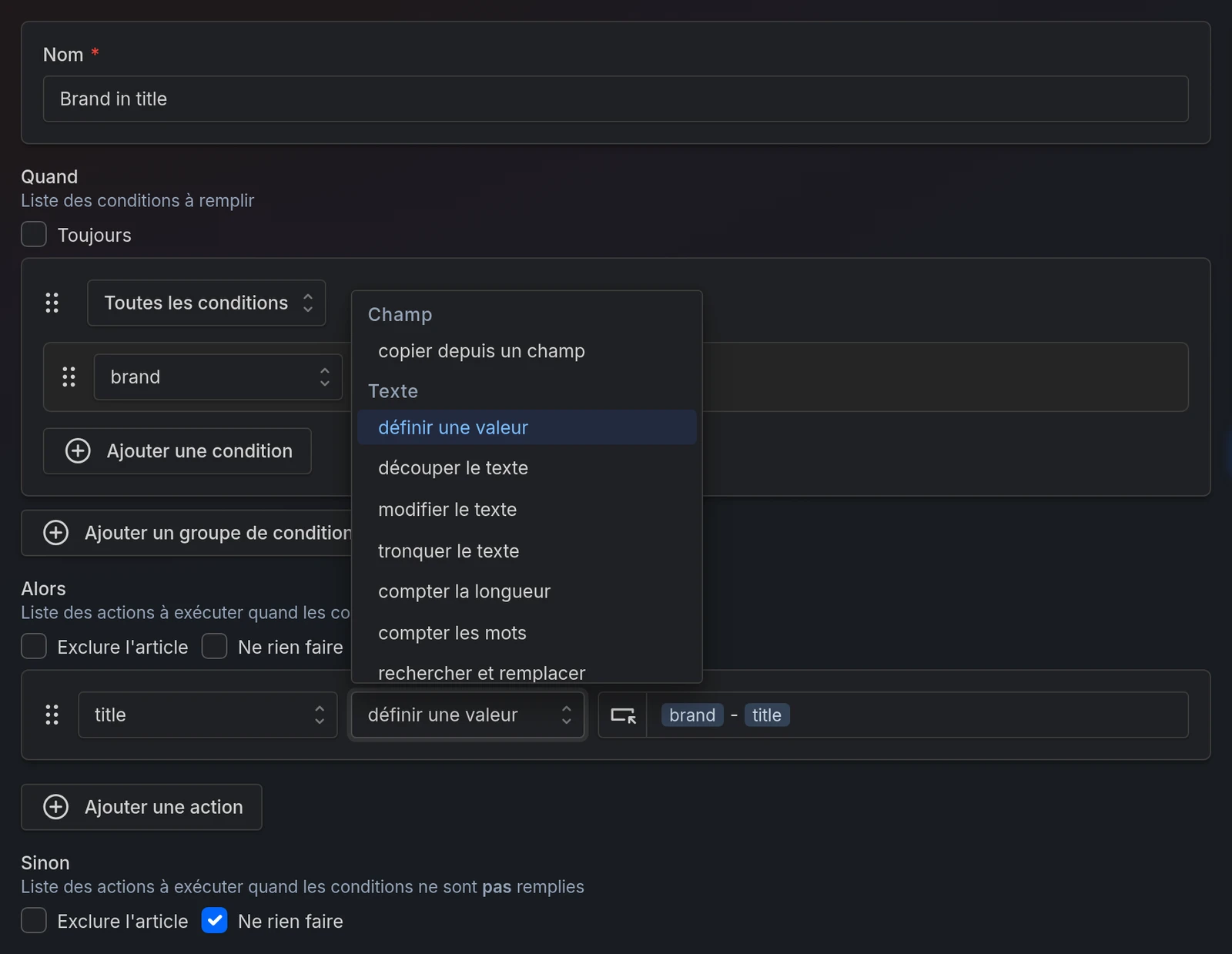The image size is (1232, 954).
Task: Click plus icon in Ajouter un groupe
Action: pyautogui.click(x=55, y=533)
